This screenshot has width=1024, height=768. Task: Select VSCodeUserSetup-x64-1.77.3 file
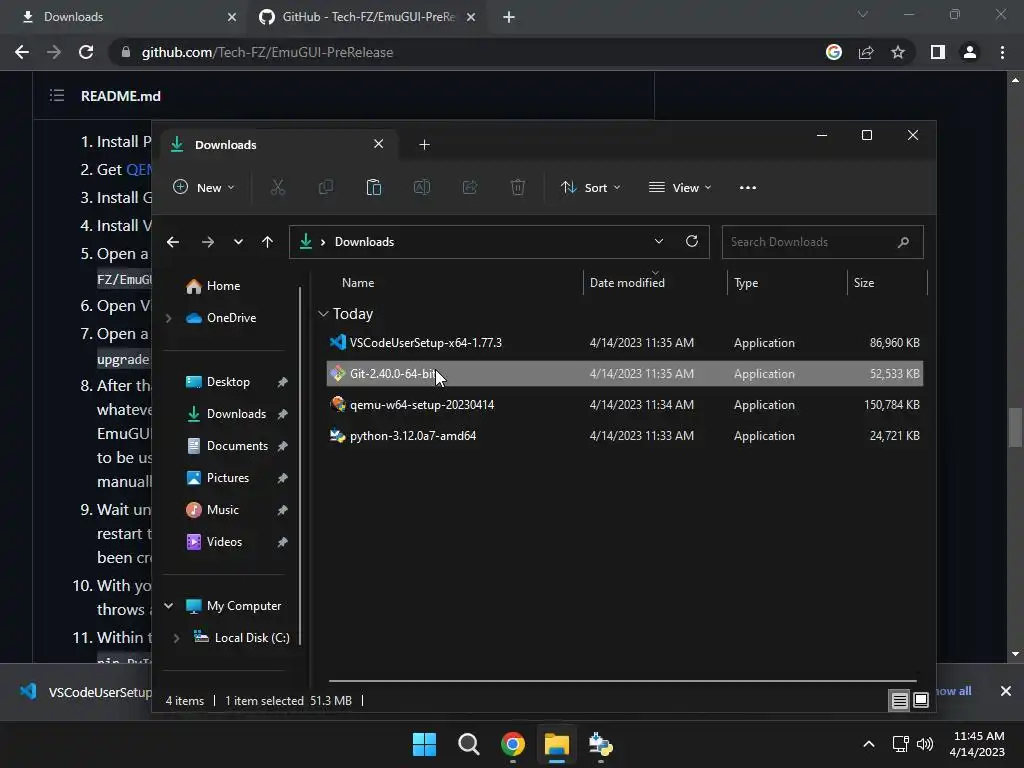(x=625, y=343)
